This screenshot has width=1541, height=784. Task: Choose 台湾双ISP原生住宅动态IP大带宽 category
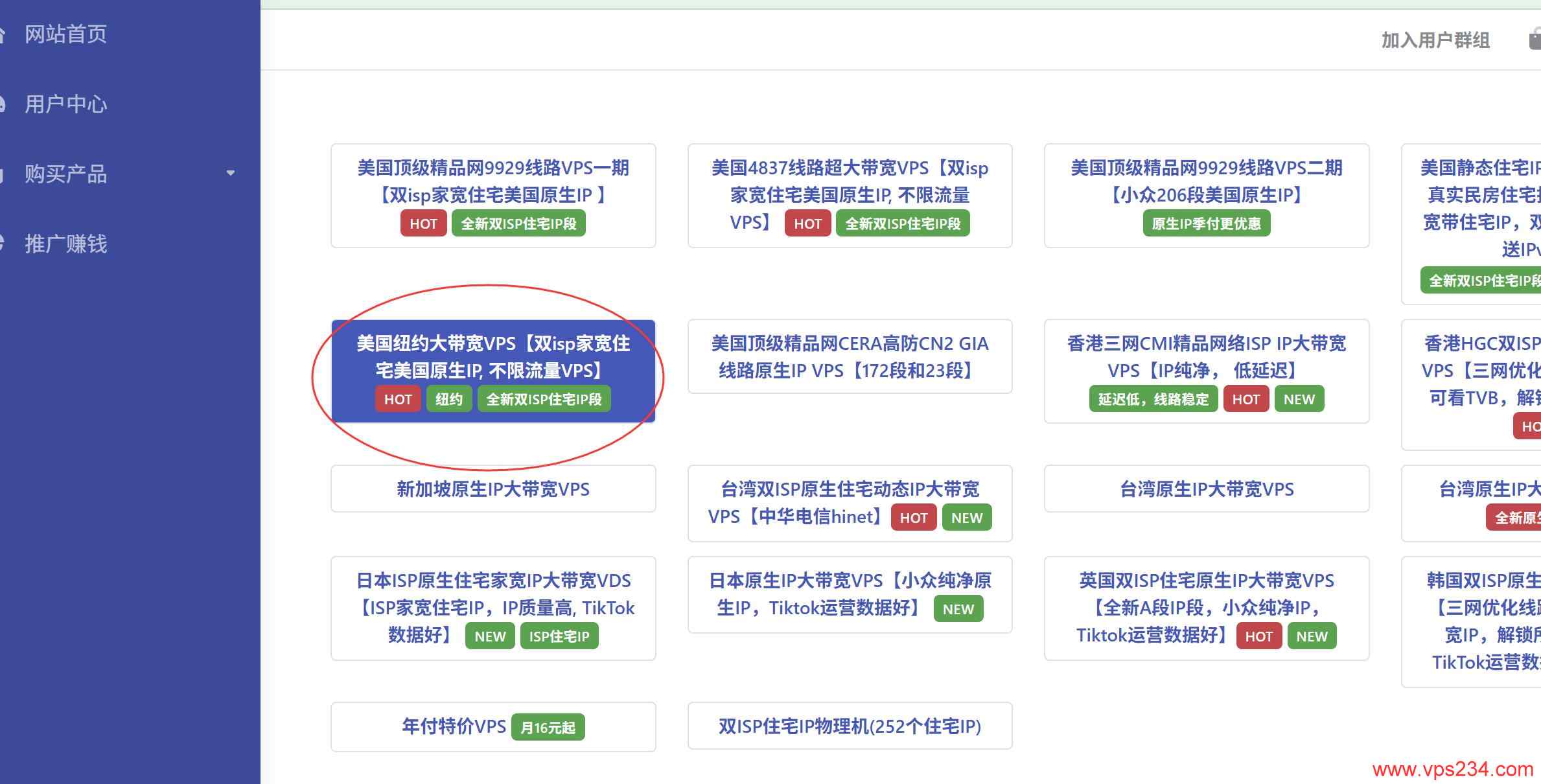850,503
